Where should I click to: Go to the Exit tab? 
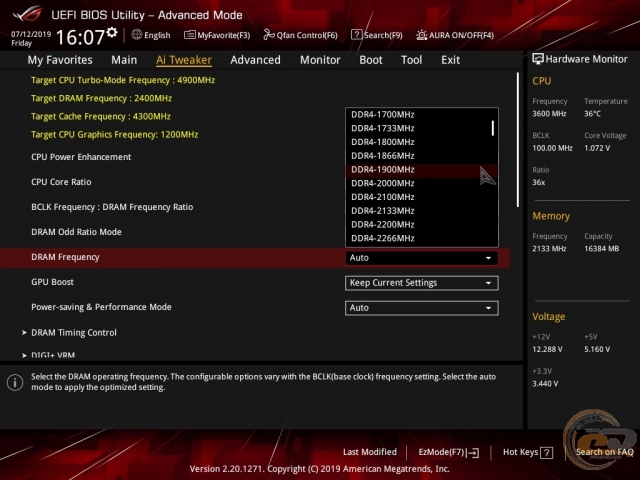[450, 60]
